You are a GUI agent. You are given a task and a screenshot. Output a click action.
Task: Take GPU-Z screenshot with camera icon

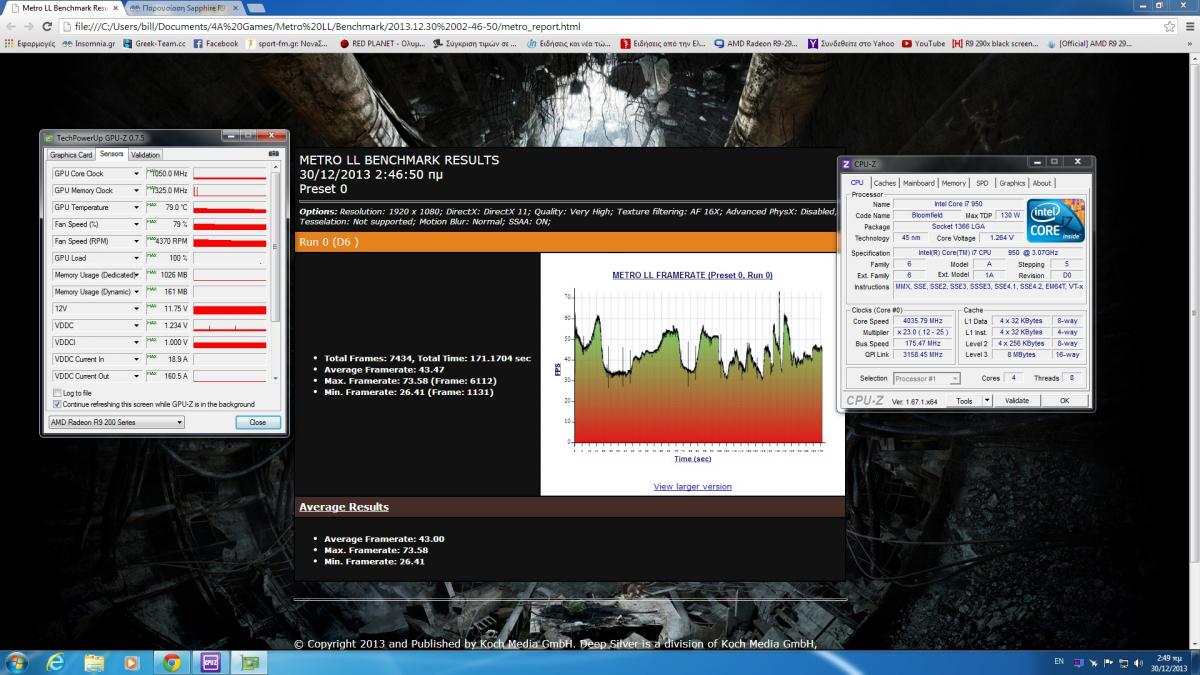tap(273, 155)
